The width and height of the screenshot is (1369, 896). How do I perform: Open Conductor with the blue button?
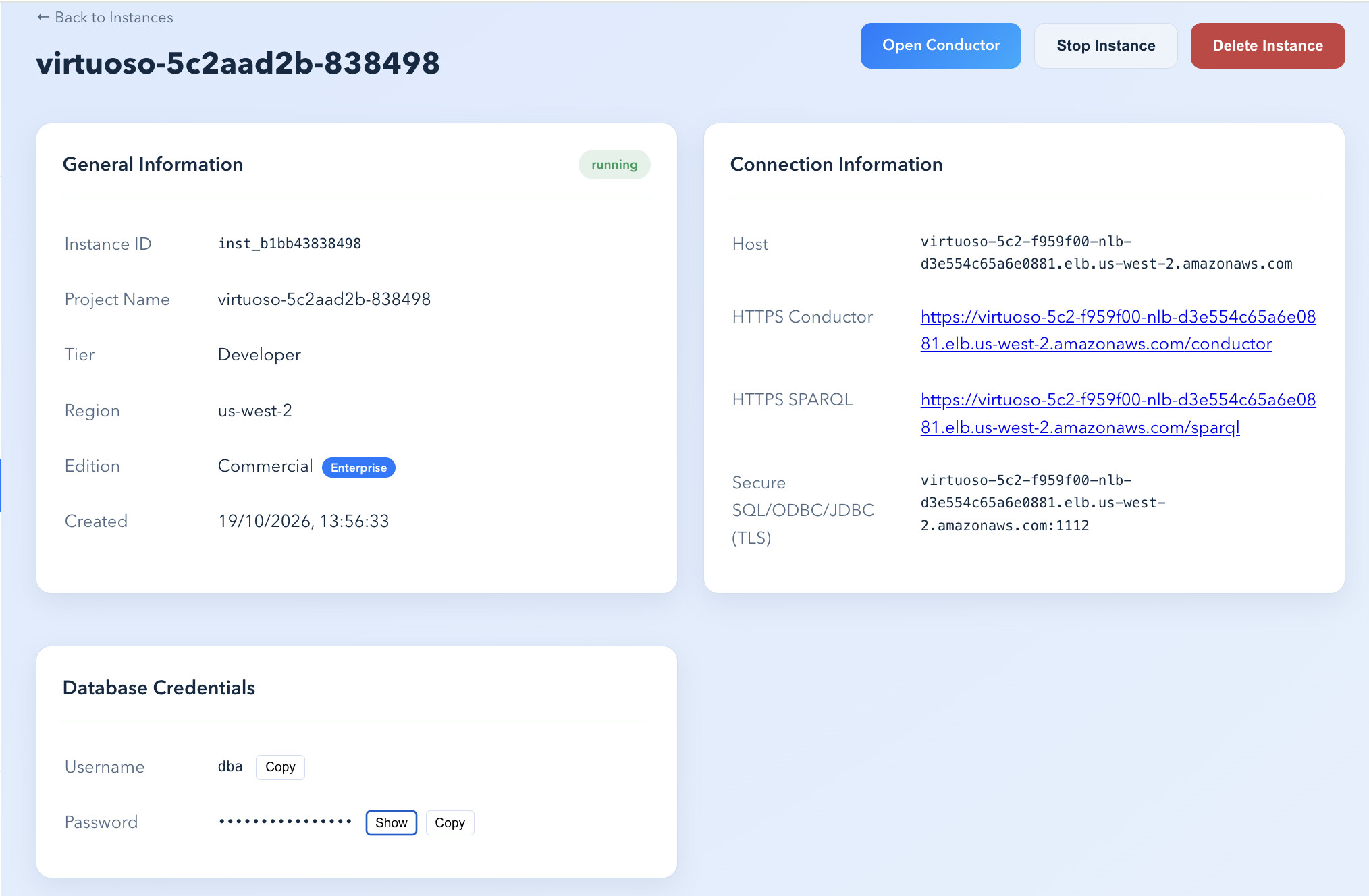940,45
